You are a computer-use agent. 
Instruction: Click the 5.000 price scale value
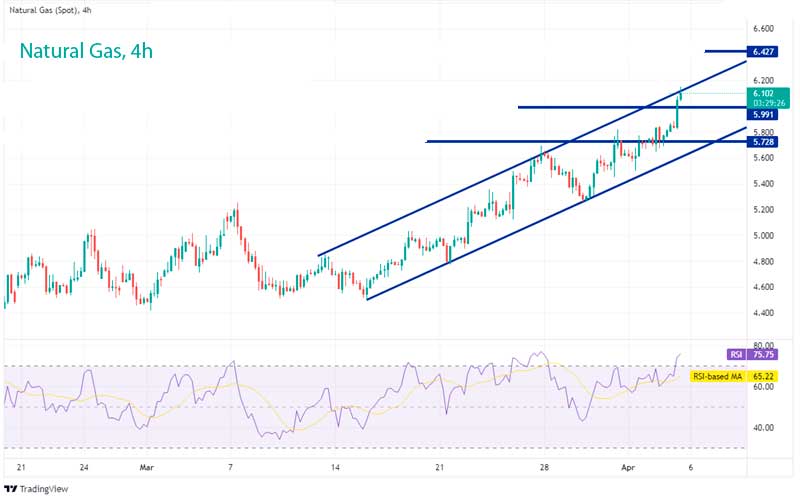[763, 236]
